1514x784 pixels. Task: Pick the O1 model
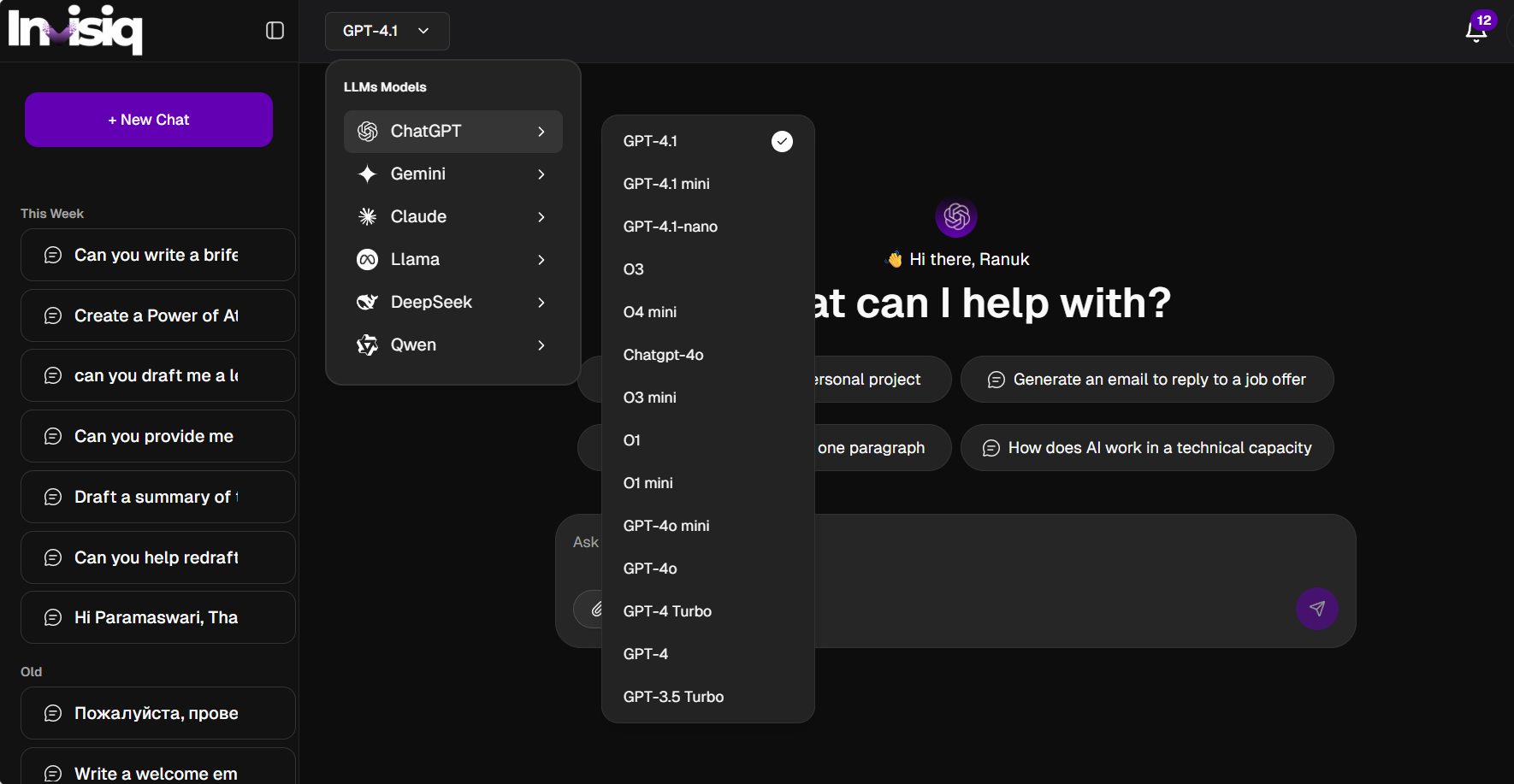click(x=708, y=440)
